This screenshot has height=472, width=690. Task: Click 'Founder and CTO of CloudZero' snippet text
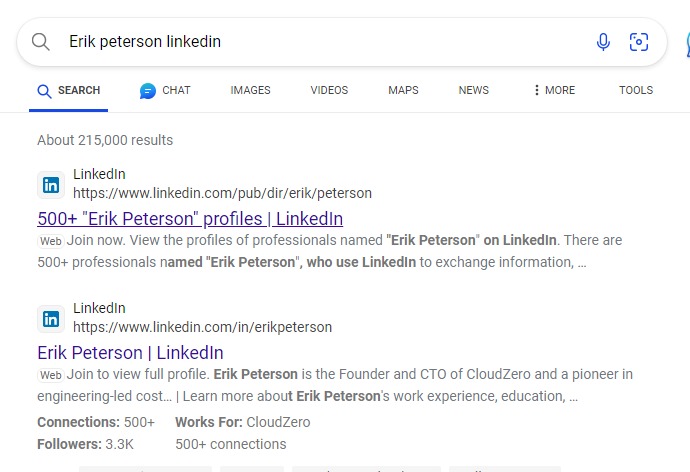[x=435, y=374]
